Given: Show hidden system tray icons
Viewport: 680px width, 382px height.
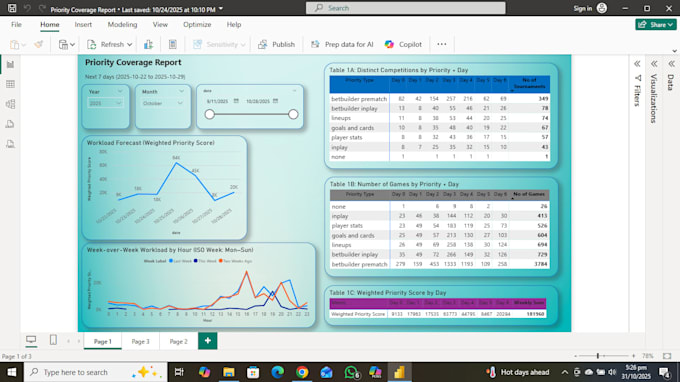Looking at the screenshot, I should (x=565, y=372).
